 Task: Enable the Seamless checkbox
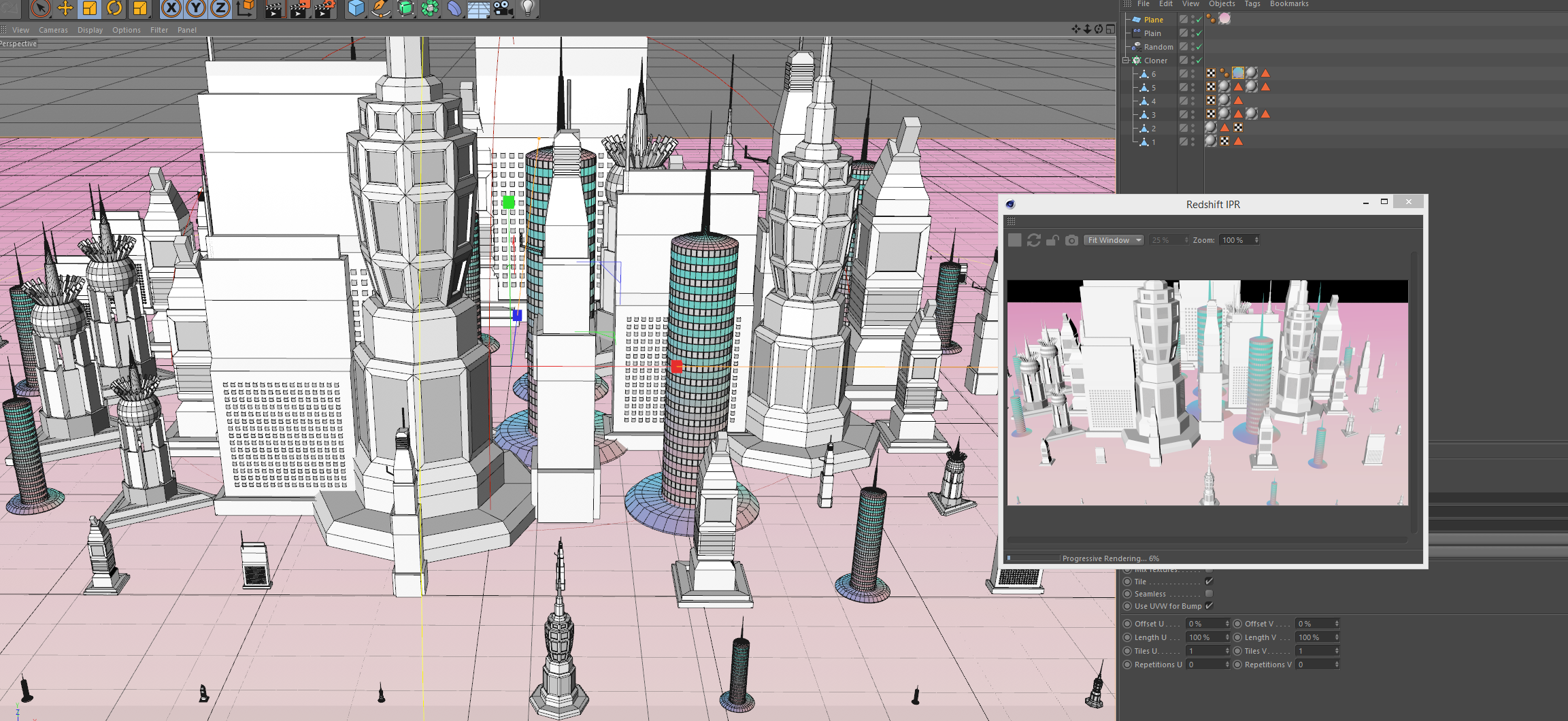1209,594
